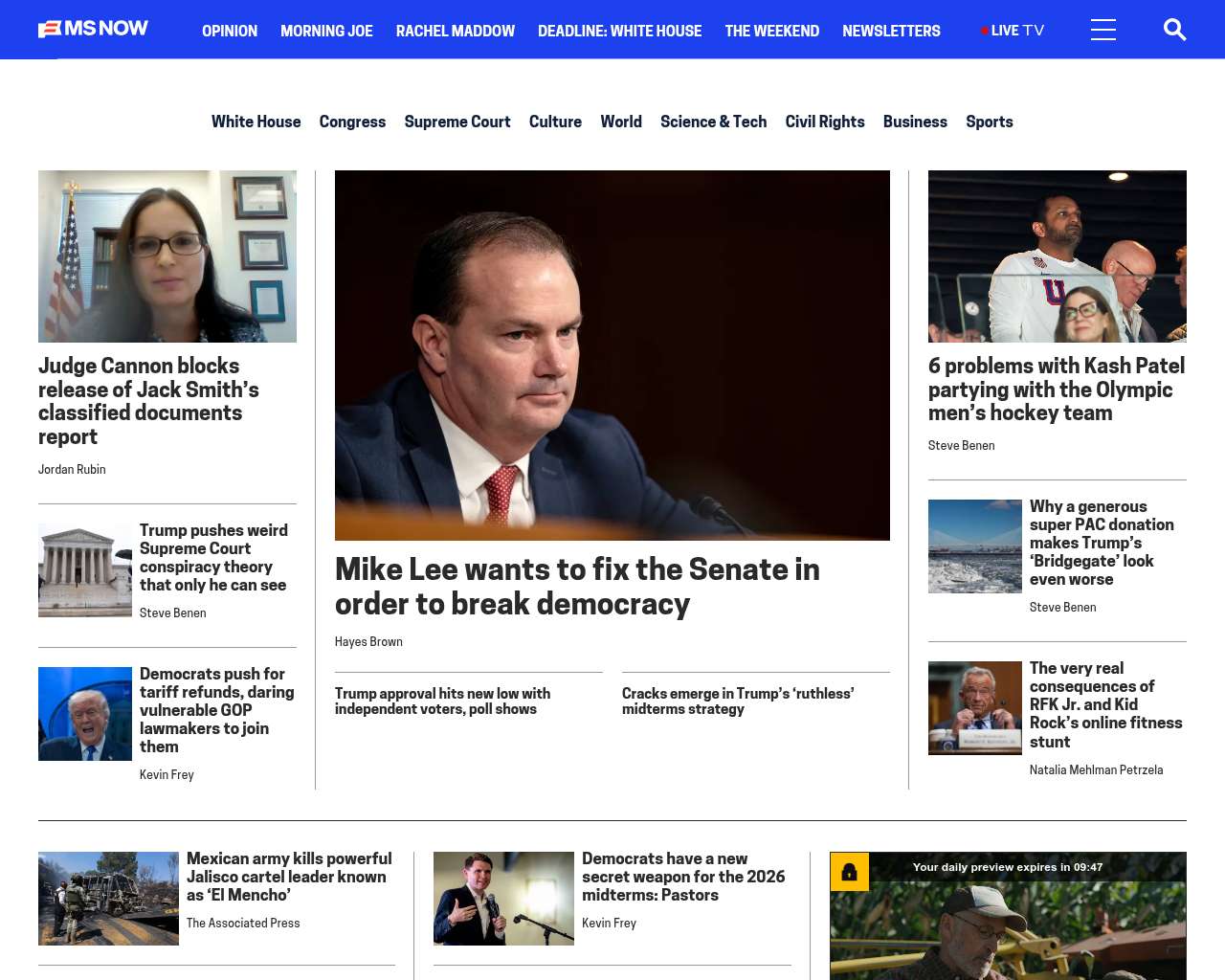Select the Science & Tech topic tab
1225x980 pixels.
pyautogui.click(x=713, y=122)
